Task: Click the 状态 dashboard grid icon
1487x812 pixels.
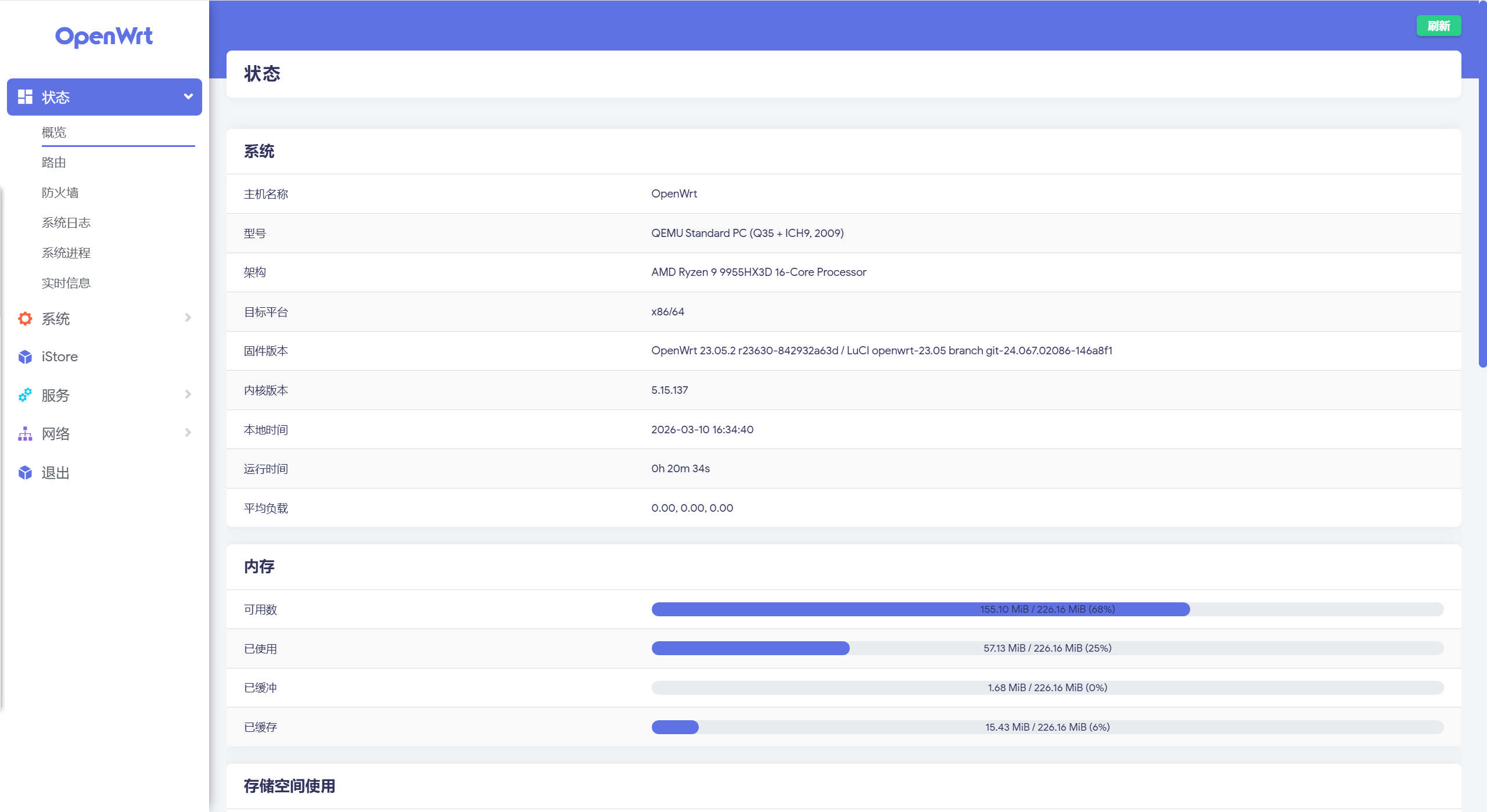Action: point(25,97)
